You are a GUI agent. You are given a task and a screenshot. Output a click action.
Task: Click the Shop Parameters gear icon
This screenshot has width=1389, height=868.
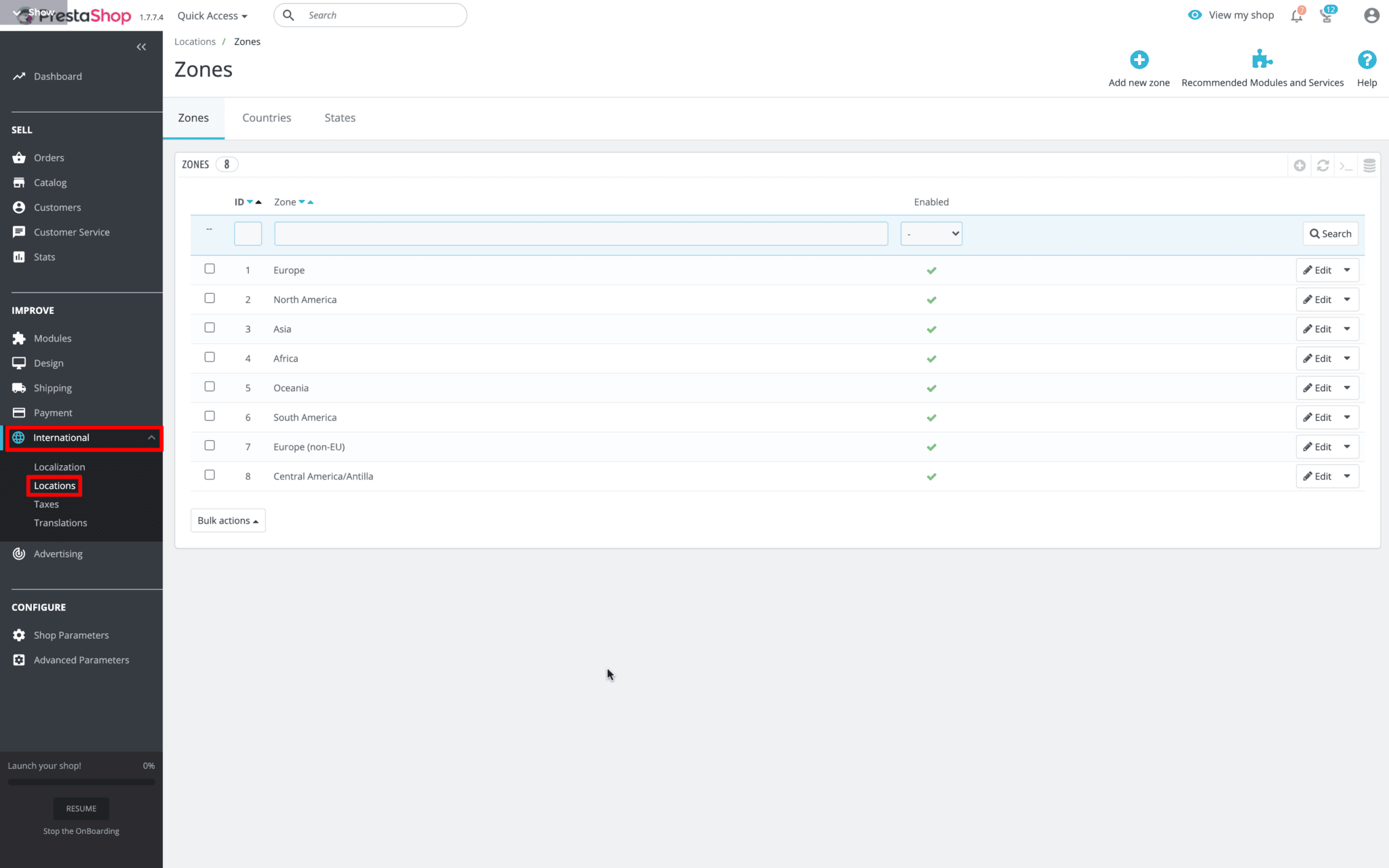[19, 635]
